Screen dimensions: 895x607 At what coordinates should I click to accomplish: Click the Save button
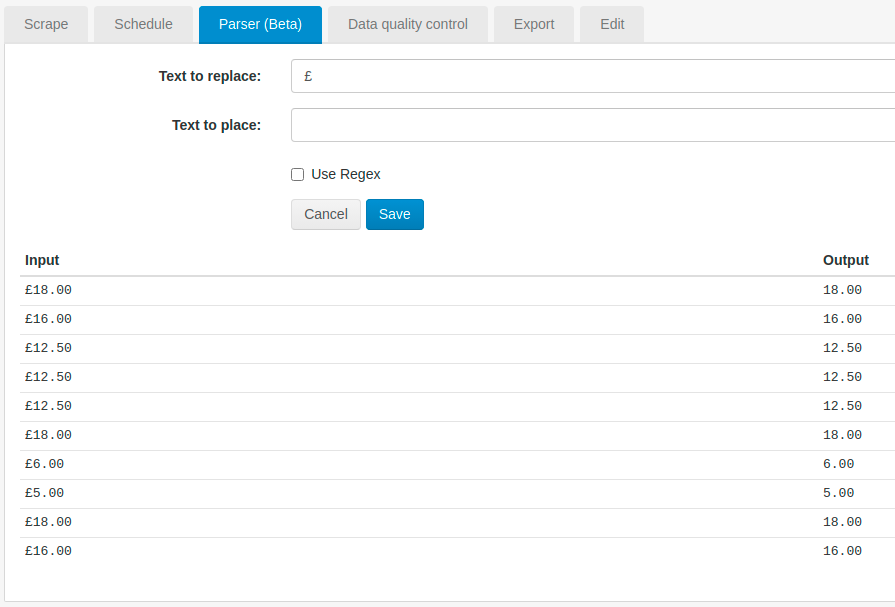point(394,214)
